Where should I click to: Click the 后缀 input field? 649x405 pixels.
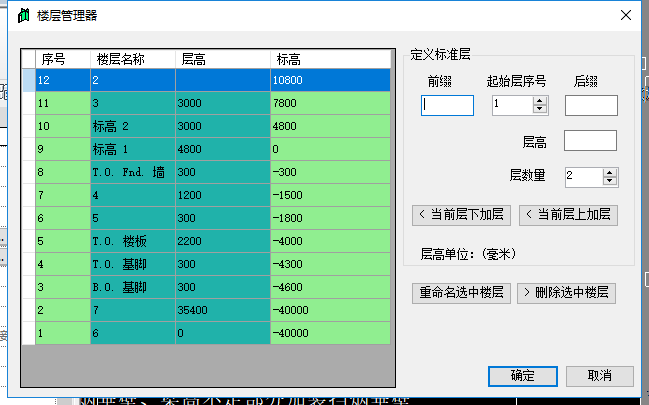(x=591, y=105)
